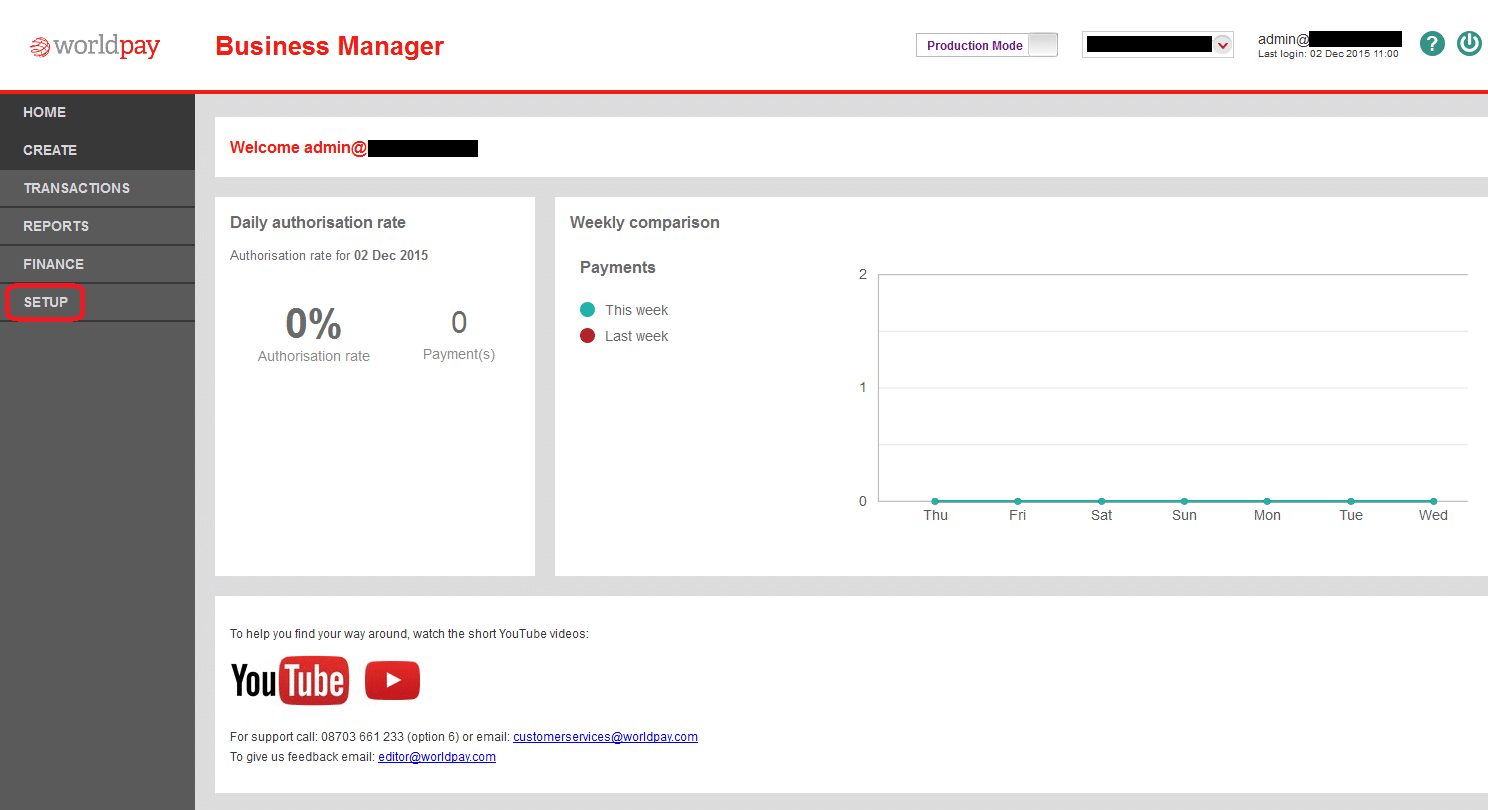Navigate to the FINANCE menu
The width and height of the screenshot is (1488, 810).
[54, 264]
